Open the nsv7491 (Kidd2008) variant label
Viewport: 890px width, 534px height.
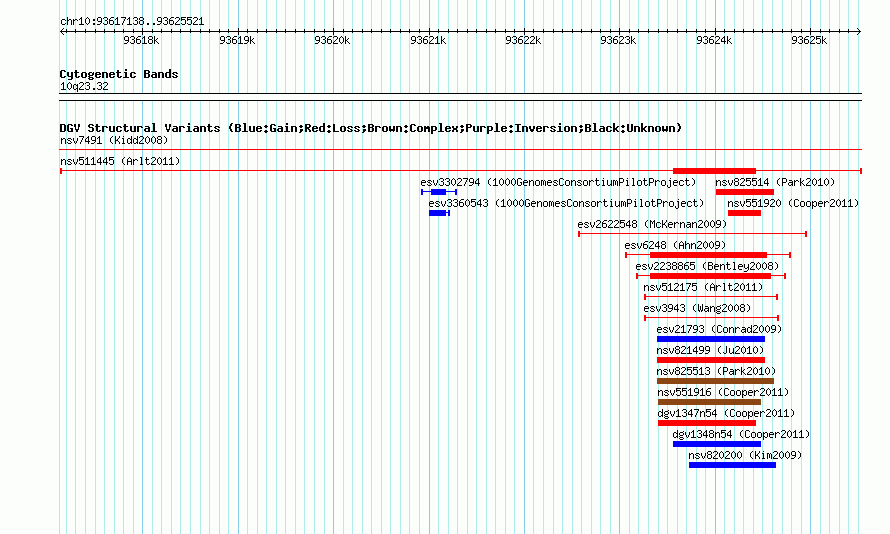click(x=114, y=140)
